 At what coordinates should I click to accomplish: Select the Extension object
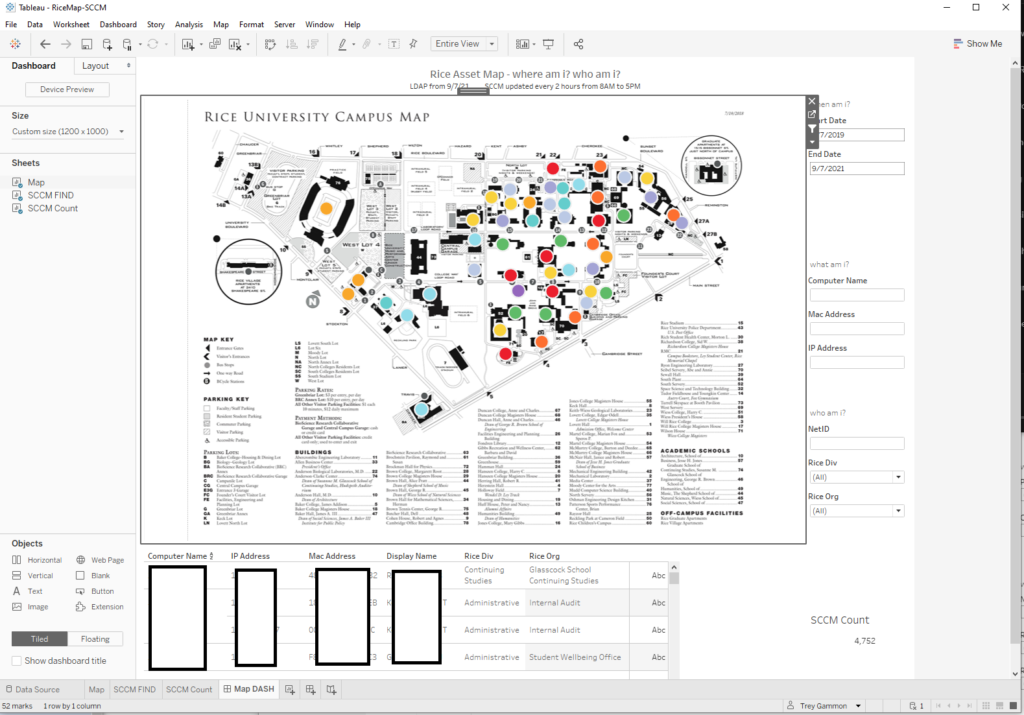pos(100,607)
